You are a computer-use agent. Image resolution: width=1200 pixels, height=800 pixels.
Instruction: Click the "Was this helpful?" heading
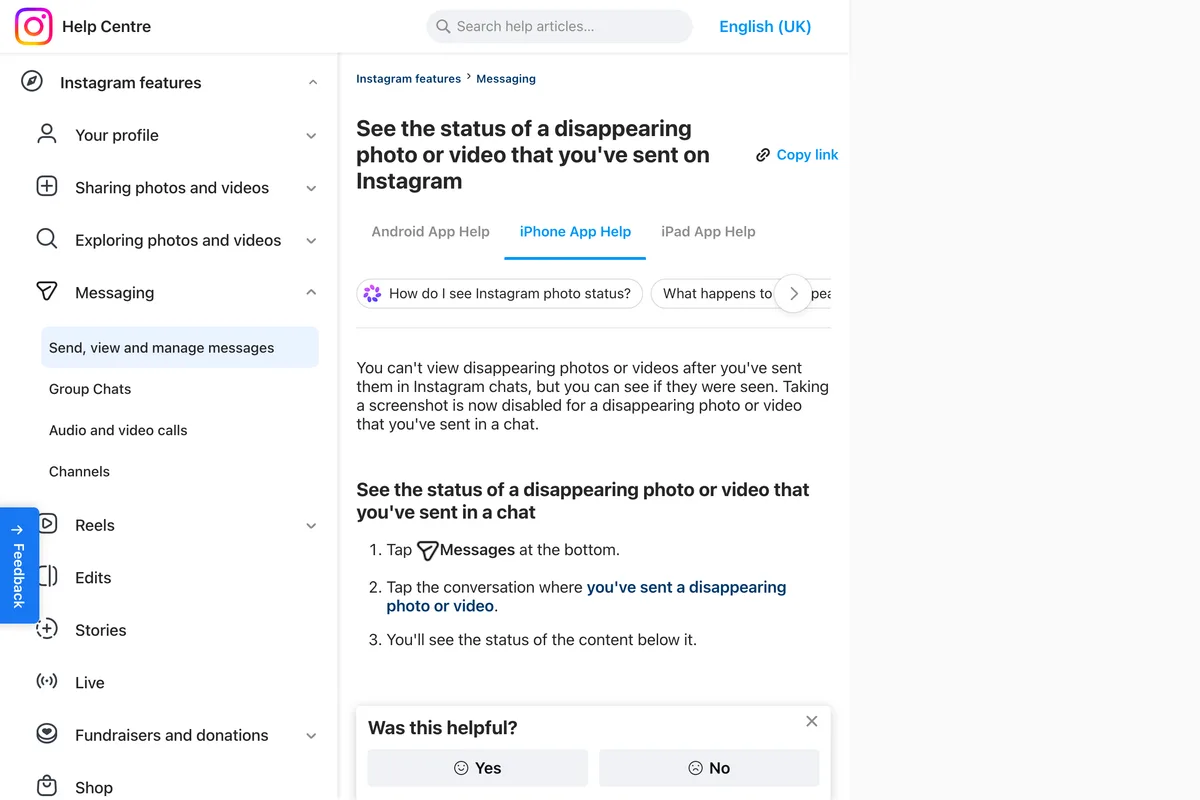pos(443,728)
